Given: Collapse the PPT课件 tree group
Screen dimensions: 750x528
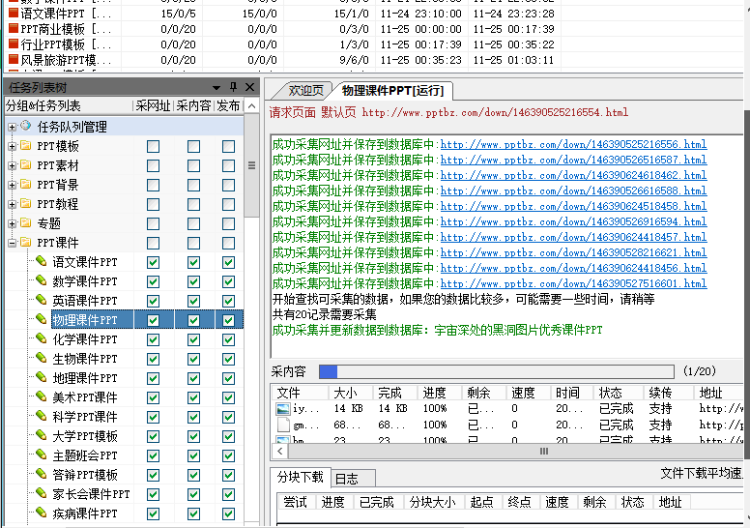Looking at the screenshot, I should pyautogui.click(x=11, y=243).
